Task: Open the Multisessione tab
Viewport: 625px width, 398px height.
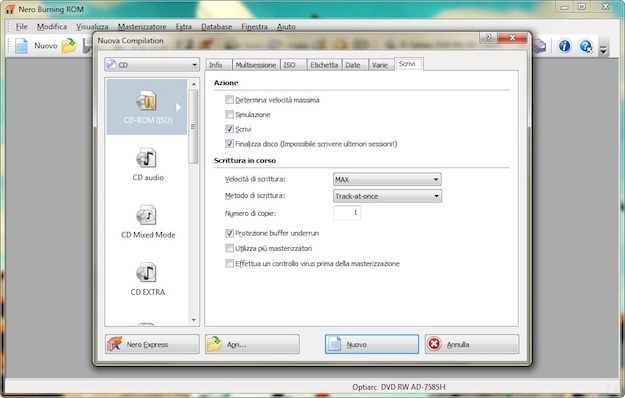Action: 256,65
